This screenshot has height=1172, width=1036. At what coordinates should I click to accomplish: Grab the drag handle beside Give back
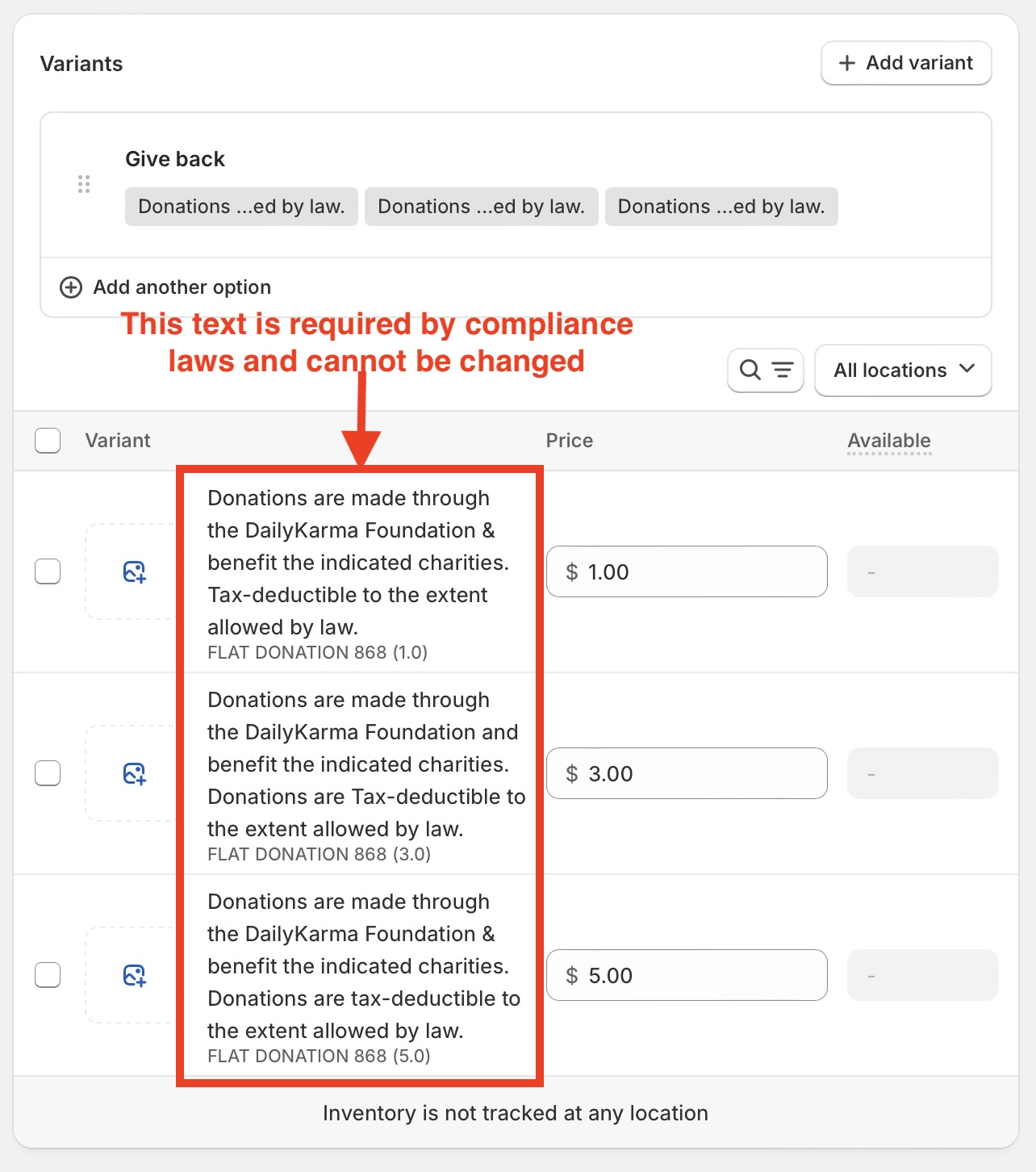84,184
